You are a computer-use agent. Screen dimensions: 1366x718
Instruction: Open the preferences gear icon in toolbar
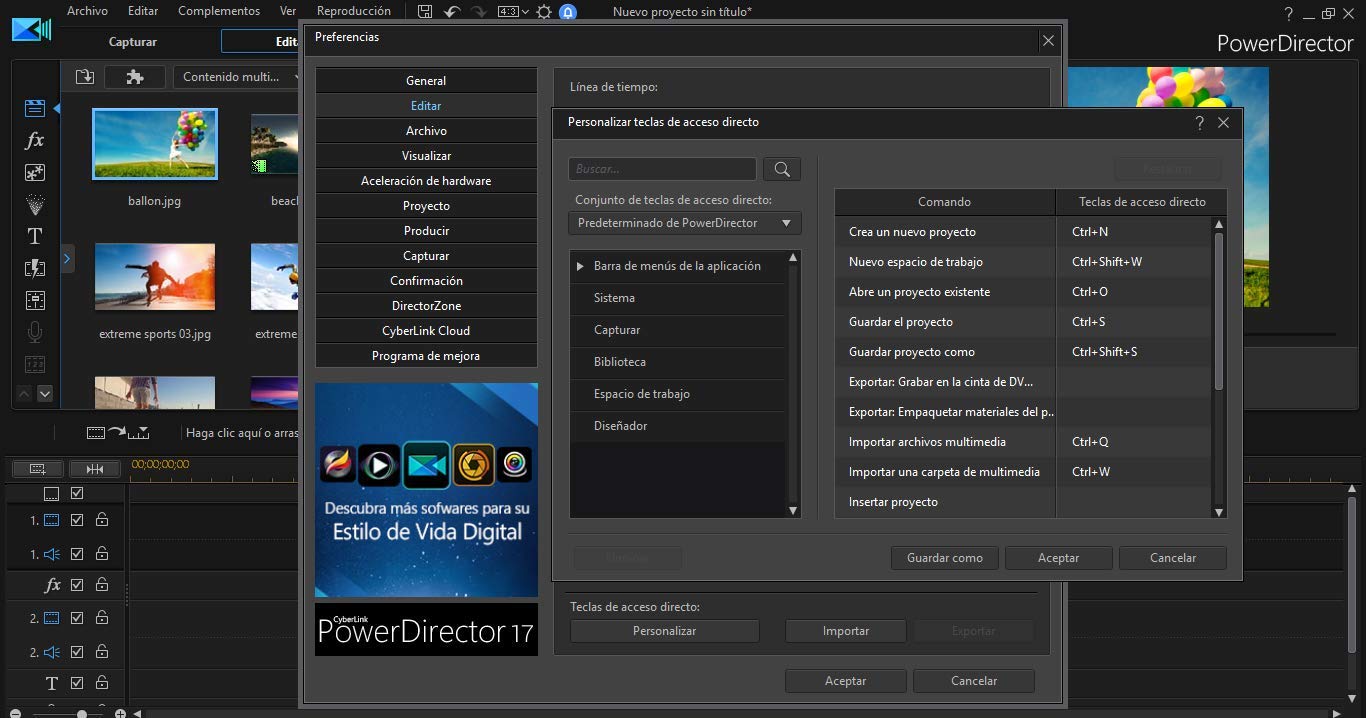544,12
